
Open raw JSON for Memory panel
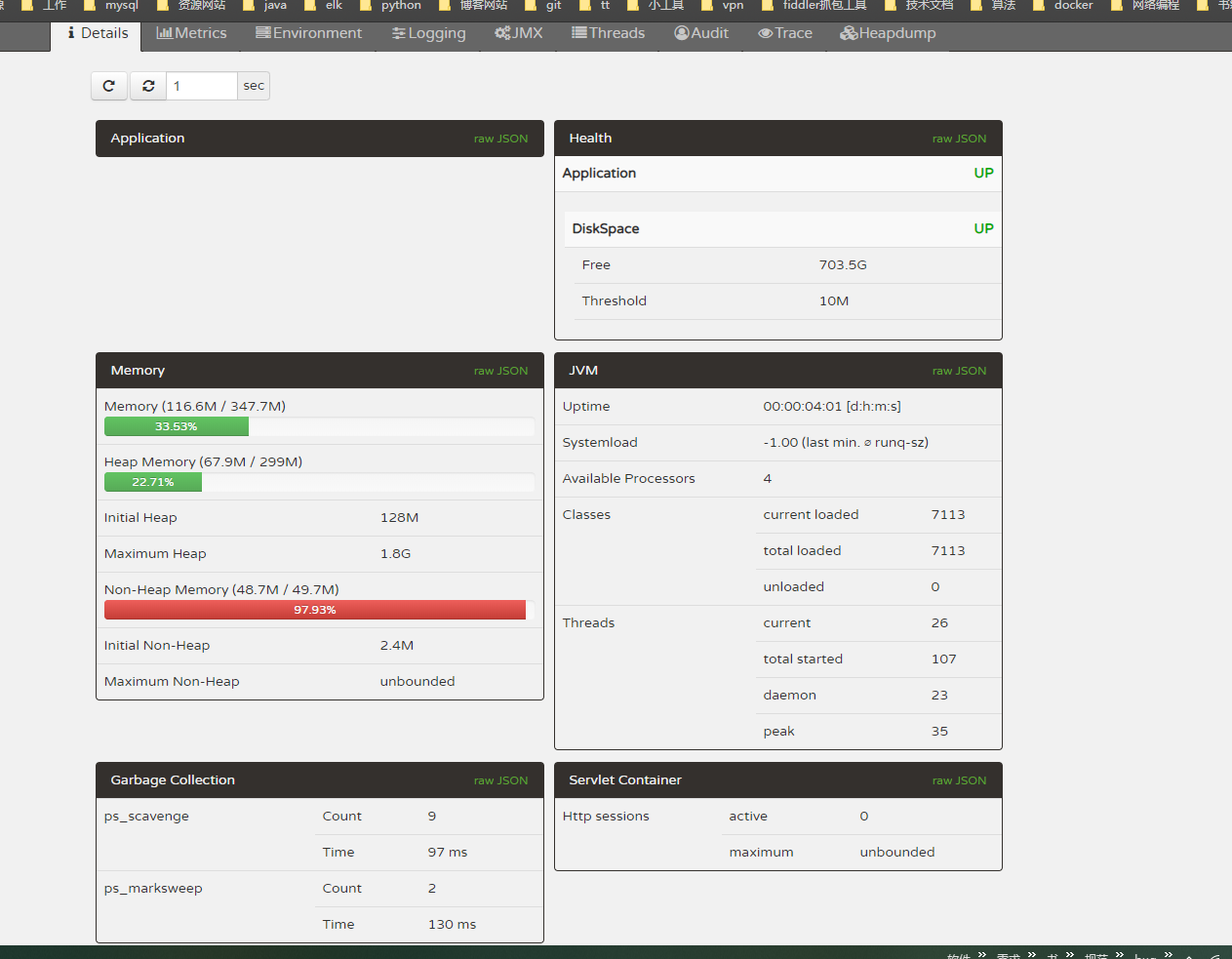[500, 371]
